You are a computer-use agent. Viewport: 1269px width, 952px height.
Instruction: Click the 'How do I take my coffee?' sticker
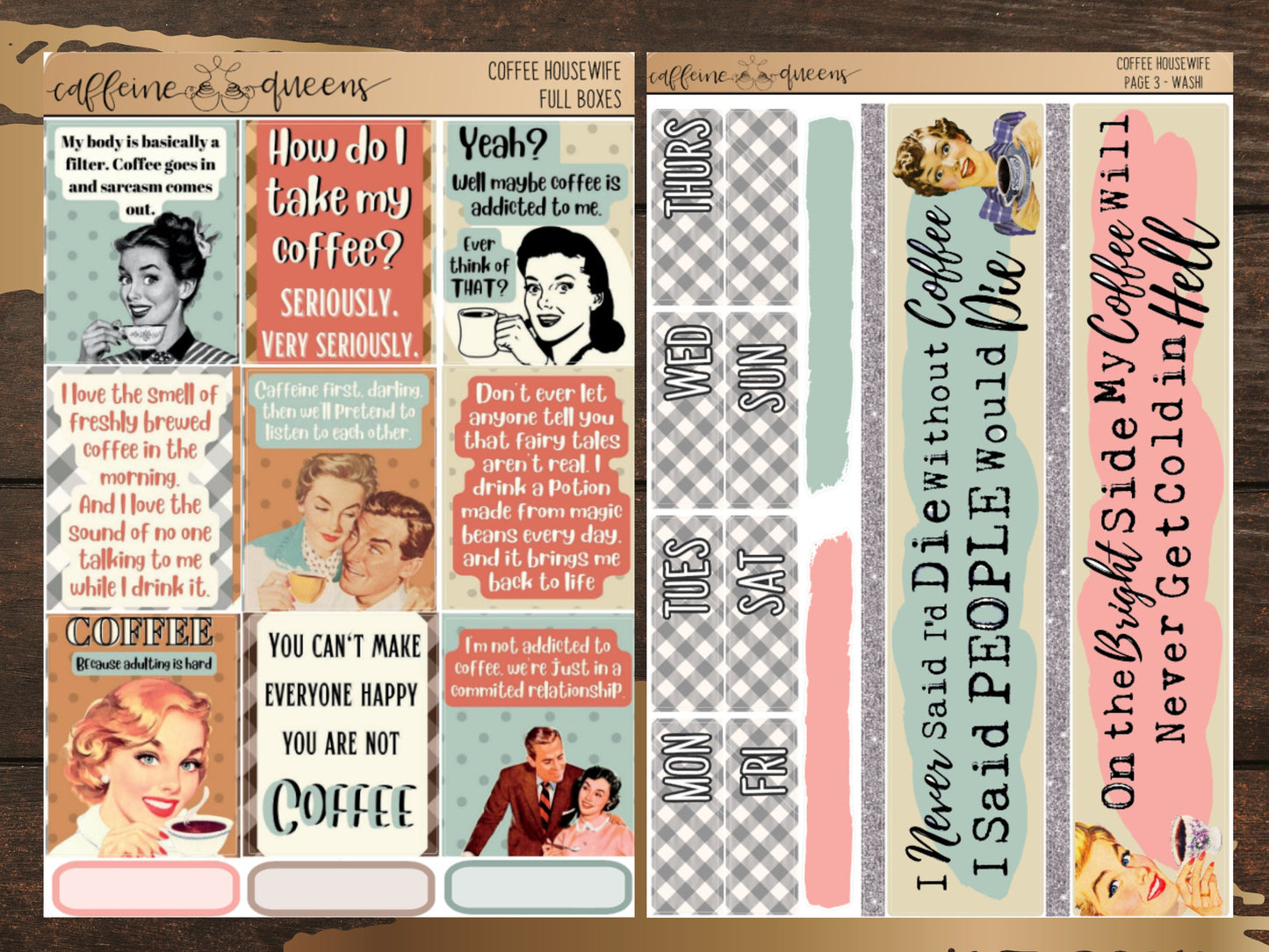pos(340,242)
